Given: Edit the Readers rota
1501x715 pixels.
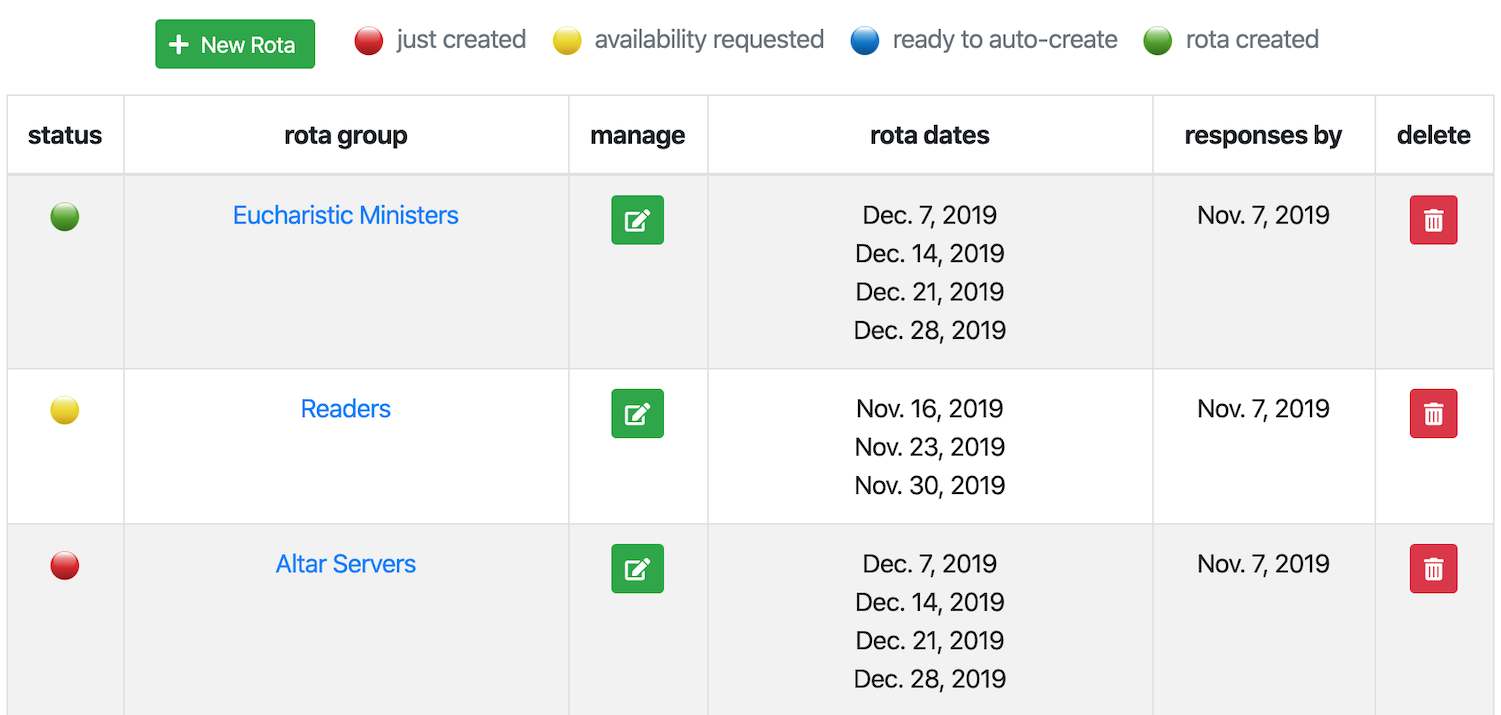Looking at the screenshot, I should (637, 413).
